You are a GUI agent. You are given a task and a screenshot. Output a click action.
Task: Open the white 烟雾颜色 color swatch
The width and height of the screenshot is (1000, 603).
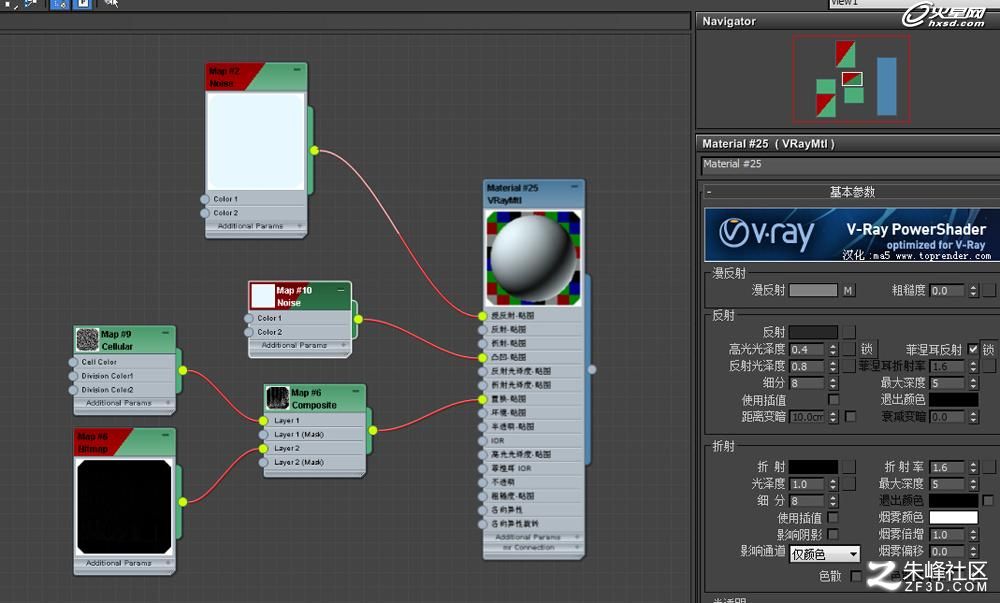pos(953,517)
